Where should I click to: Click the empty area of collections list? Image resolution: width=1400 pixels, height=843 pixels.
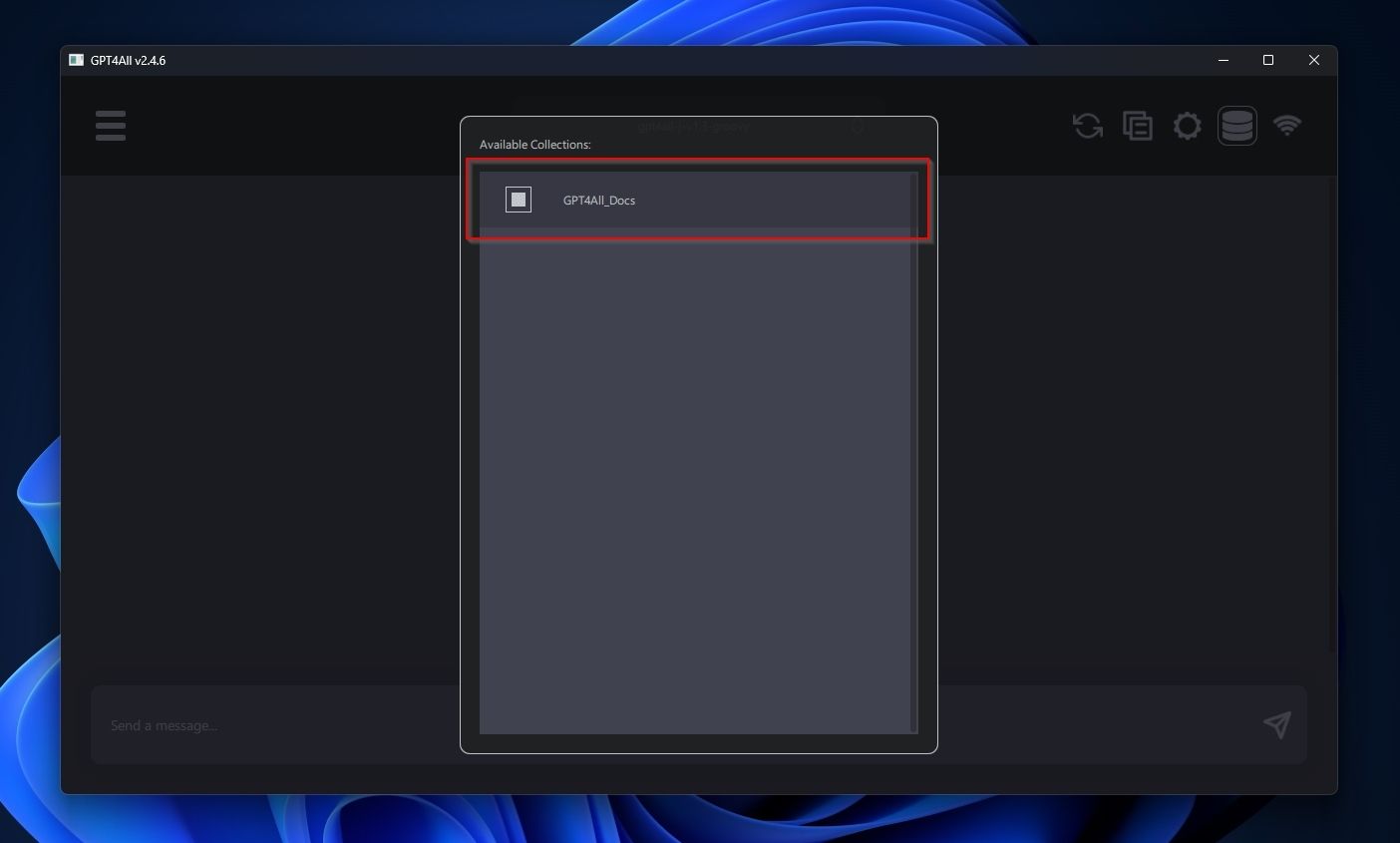pyautogui.click(x=695, y=479)
